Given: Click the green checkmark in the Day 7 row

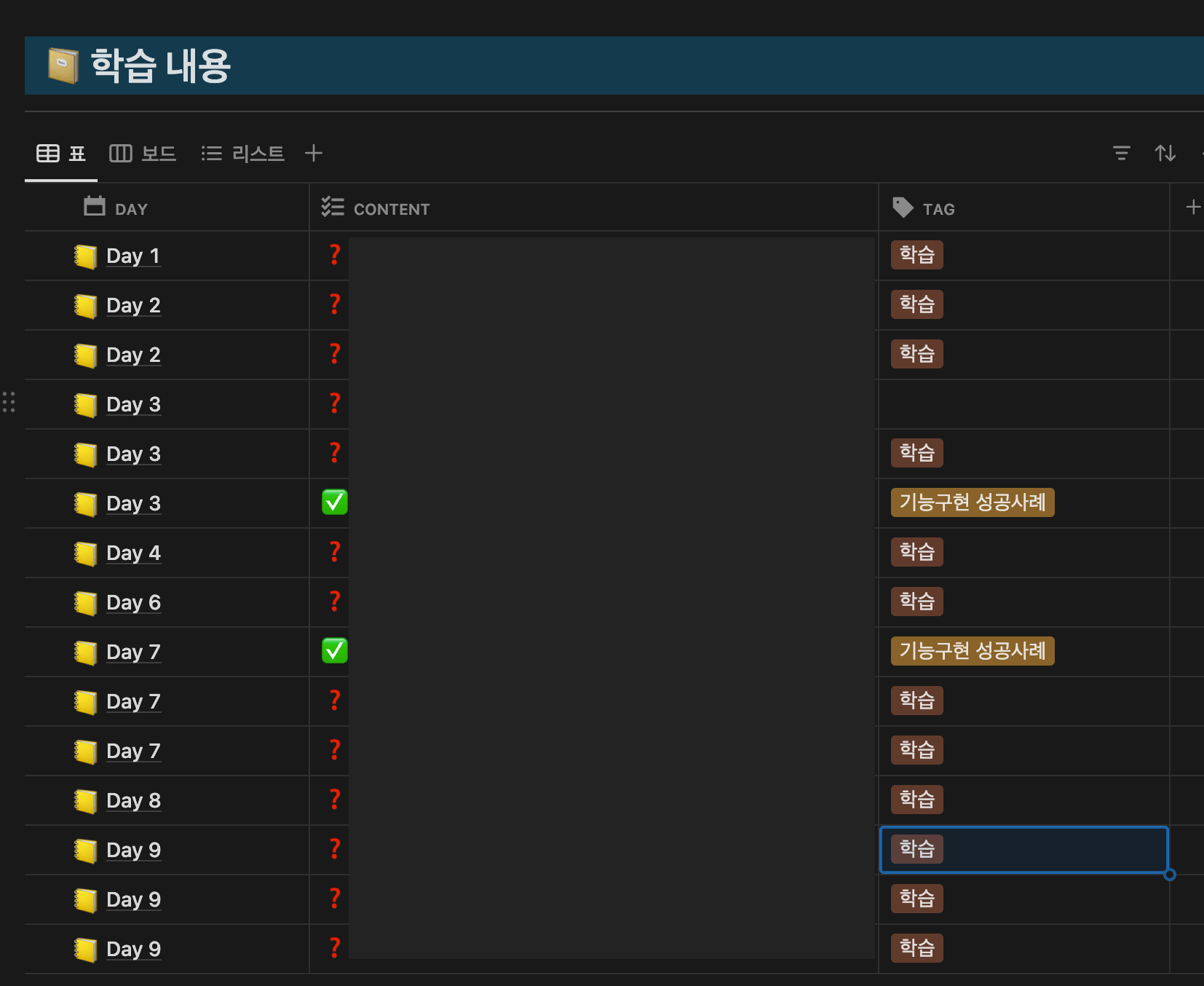Looking at the screenshot, I should 335,651.
